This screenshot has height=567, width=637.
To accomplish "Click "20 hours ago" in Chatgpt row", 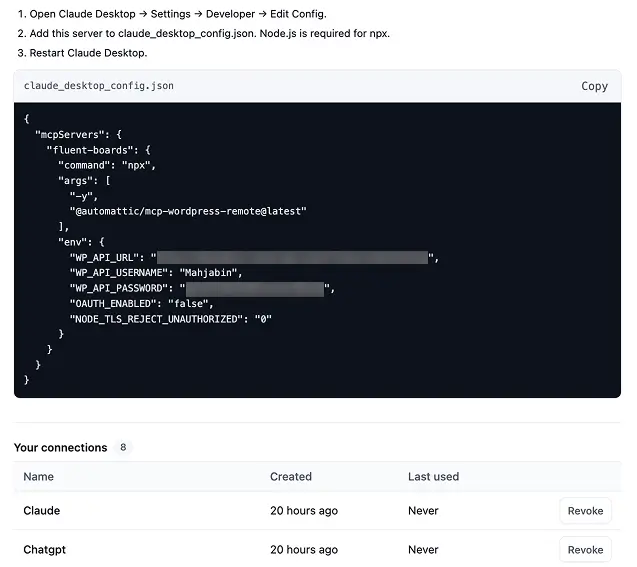I will pos(304,550).
